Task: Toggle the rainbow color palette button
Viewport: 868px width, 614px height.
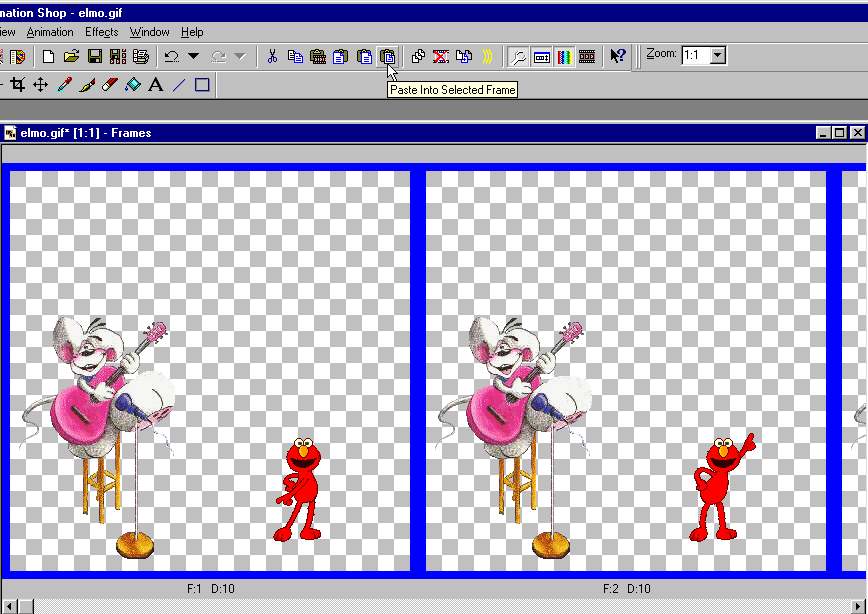Action: coord(564,56)
